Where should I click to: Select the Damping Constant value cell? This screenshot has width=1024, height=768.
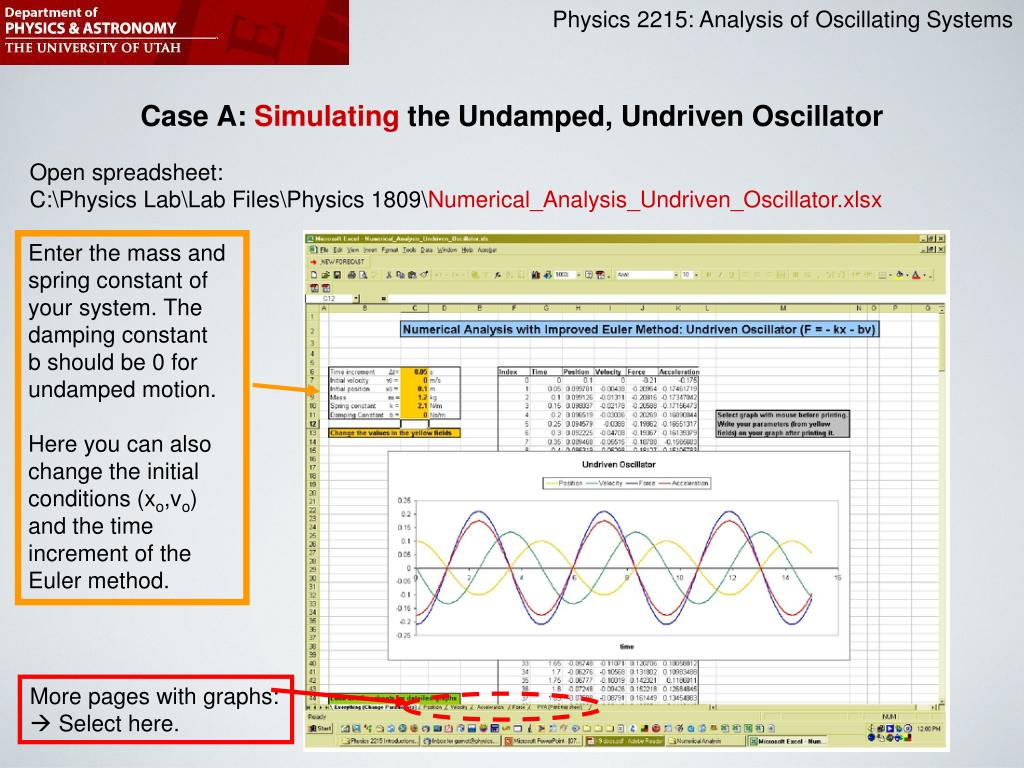[413, 415]
